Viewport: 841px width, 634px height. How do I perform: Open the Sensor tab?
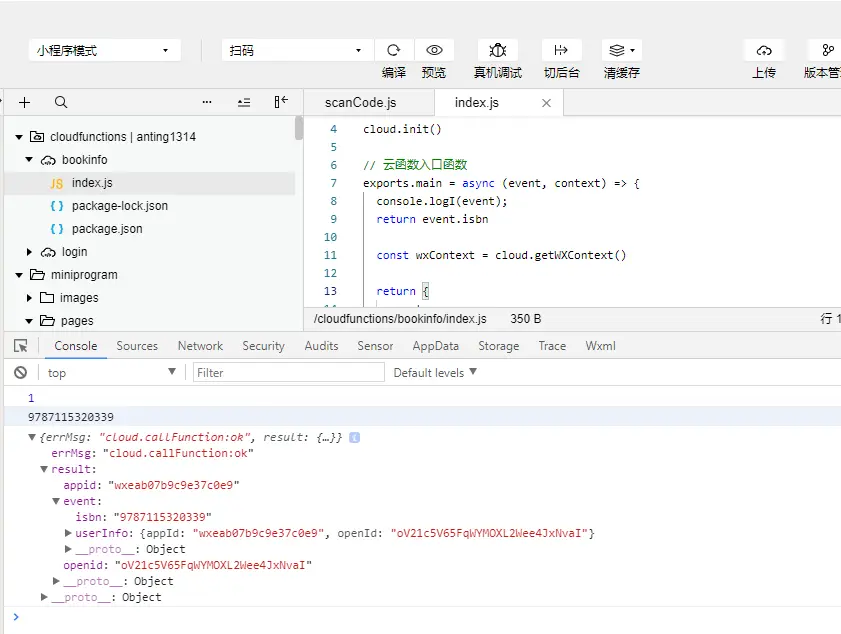click(x=375, y=346)
